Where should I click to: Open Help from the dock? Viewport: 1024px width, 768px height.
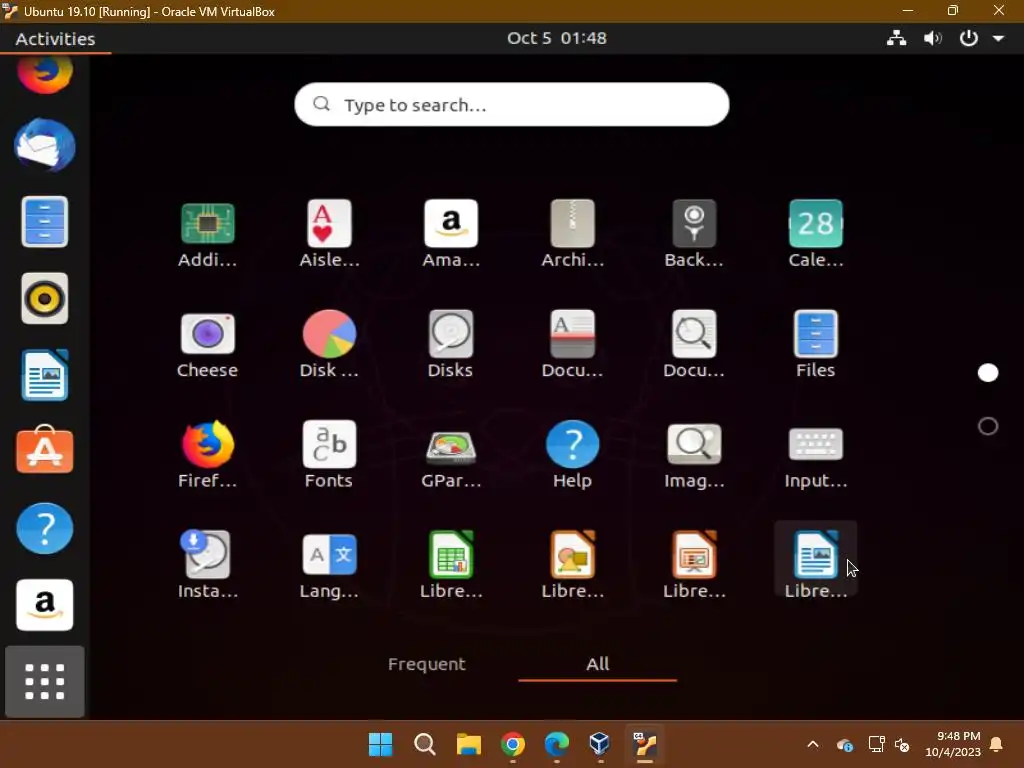44,528
